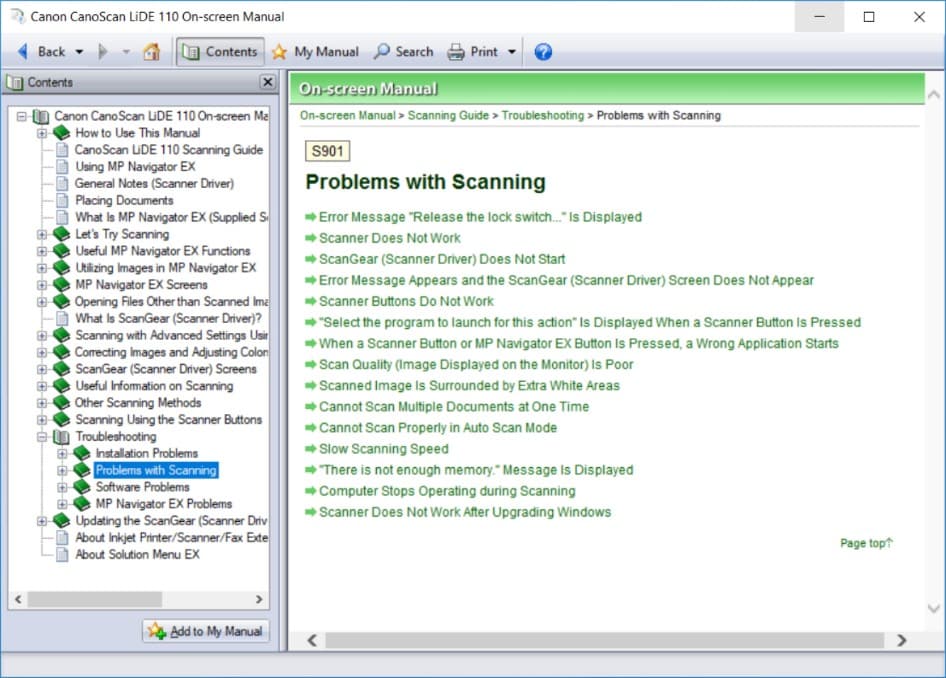Click the Add to My Manual button

206,631
